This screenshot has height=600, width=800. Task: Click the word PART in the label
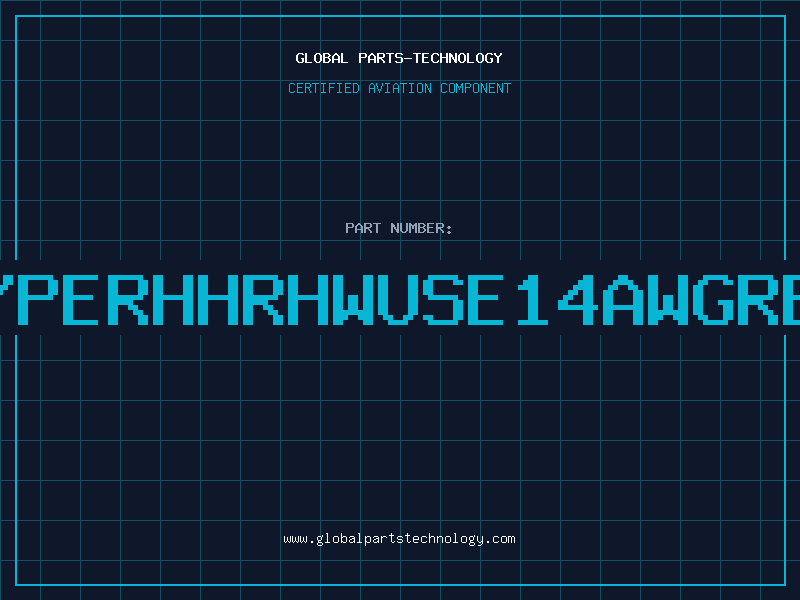363,228
